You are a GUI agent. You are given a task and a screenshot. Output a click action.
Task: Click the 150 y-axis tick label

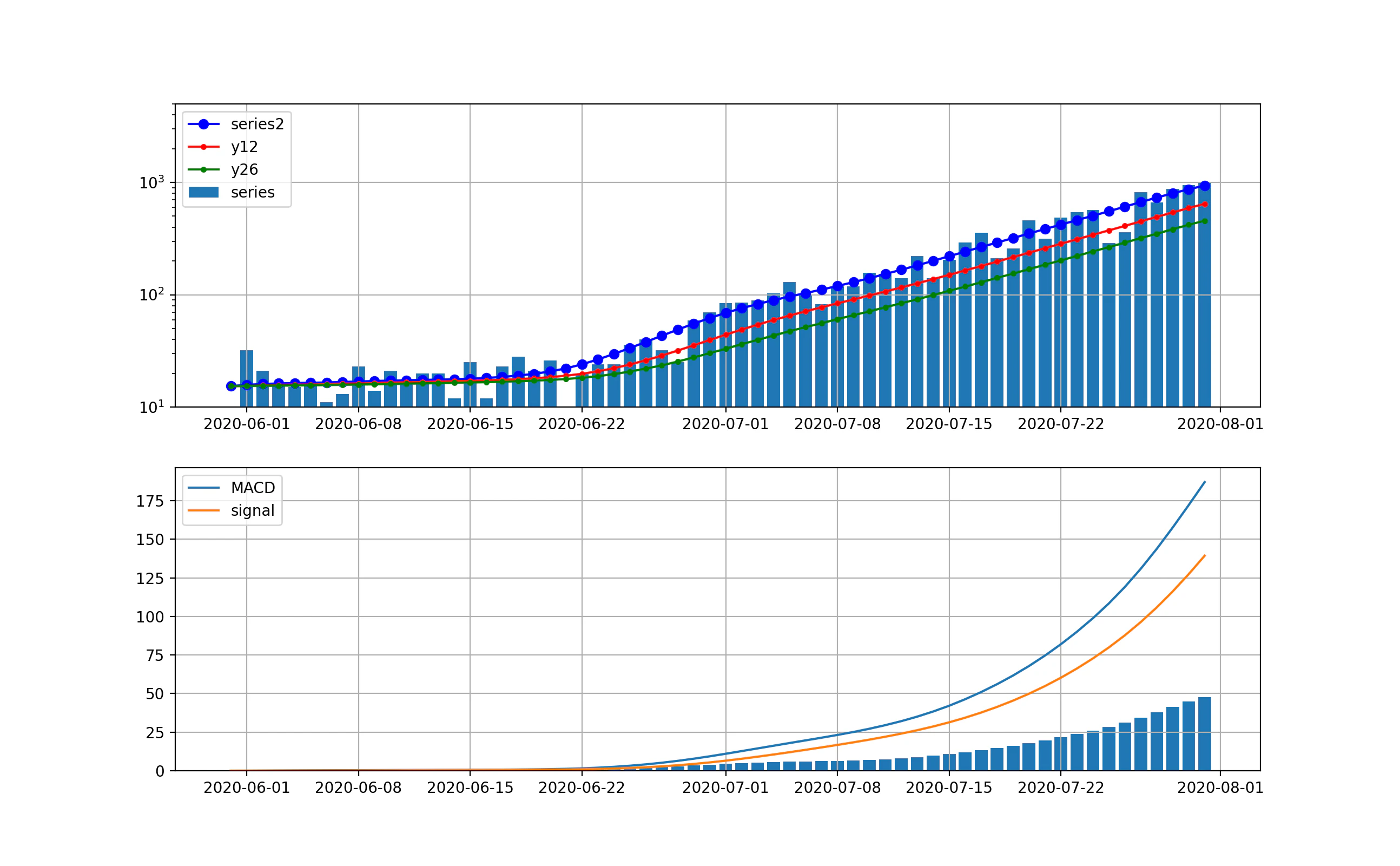pyautogui.click(x=150, y=540)
